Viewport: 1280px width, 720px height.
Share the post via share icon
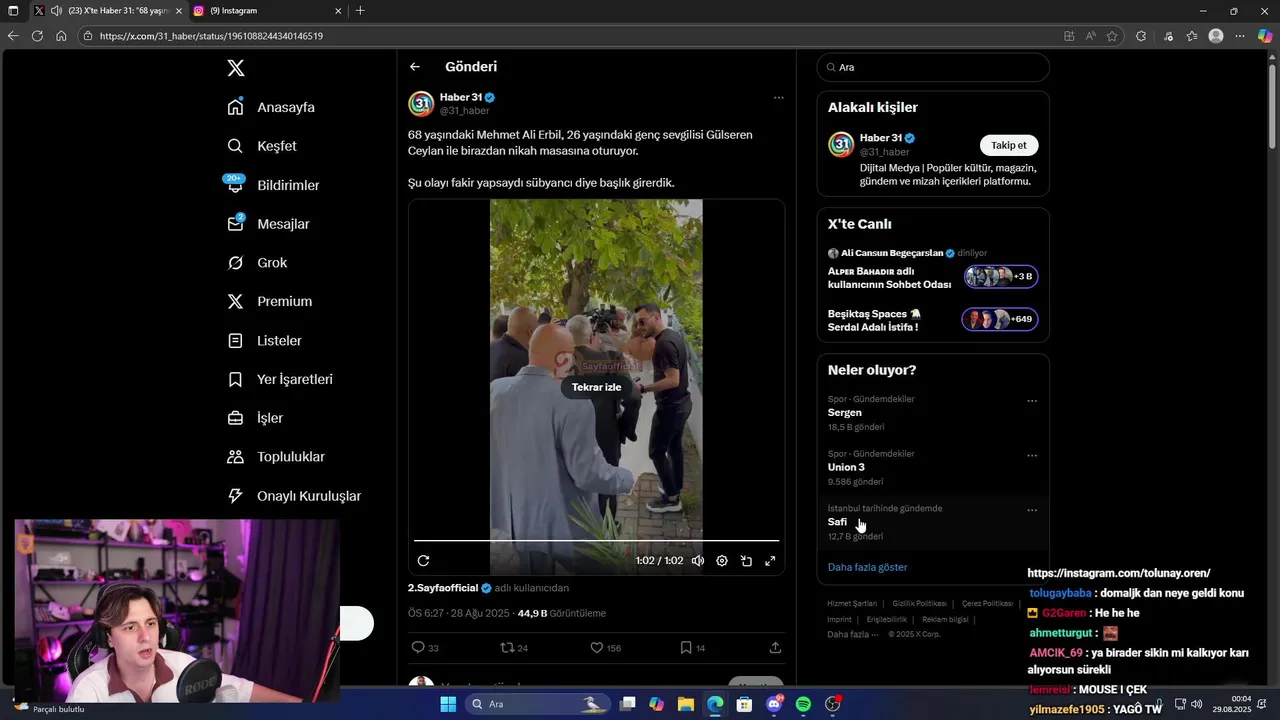point(775,648)
